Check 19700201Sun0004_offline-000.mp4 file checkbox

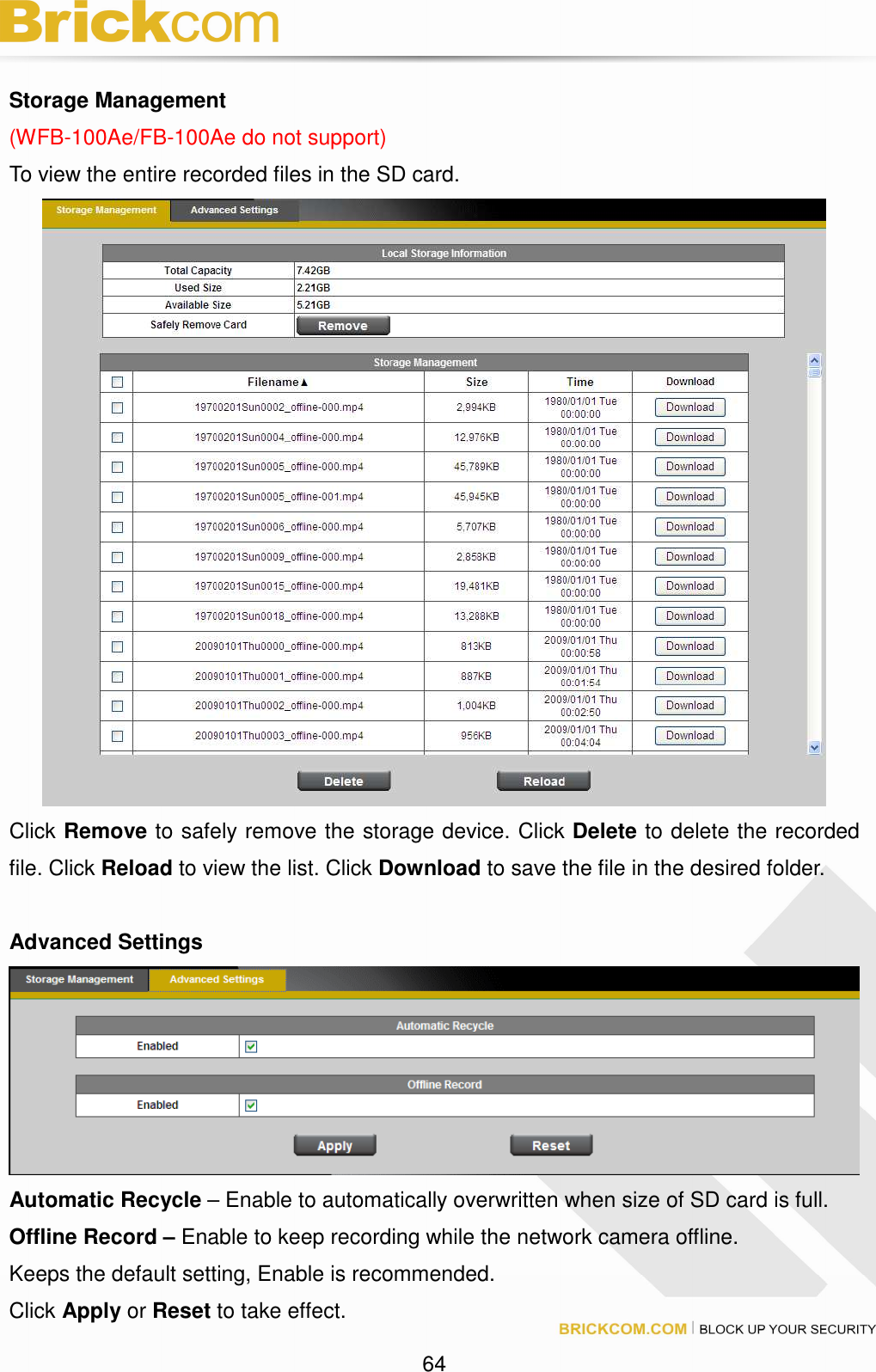click(118, 438)
